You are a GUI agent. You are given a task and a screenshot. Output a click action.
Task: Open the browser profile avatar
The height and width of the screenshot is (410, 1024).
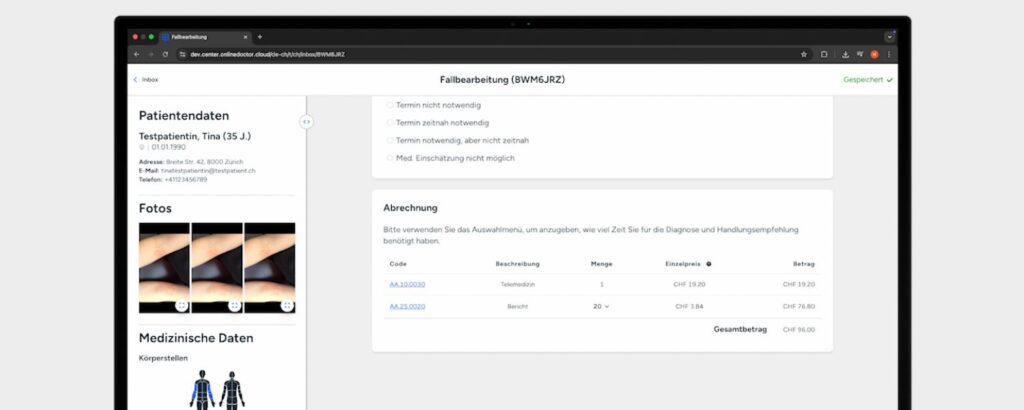coord(874,54)
